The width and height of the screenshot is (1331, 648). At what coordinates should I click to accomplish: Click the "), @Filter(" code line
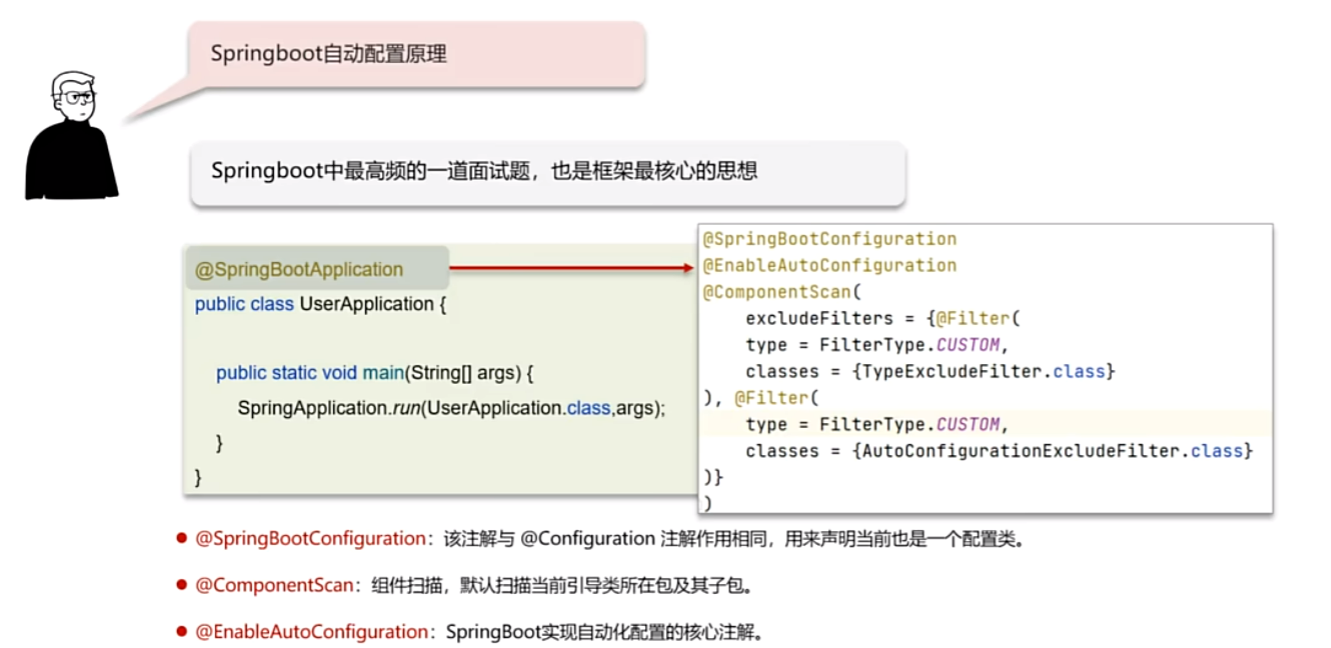click(761, 398)
